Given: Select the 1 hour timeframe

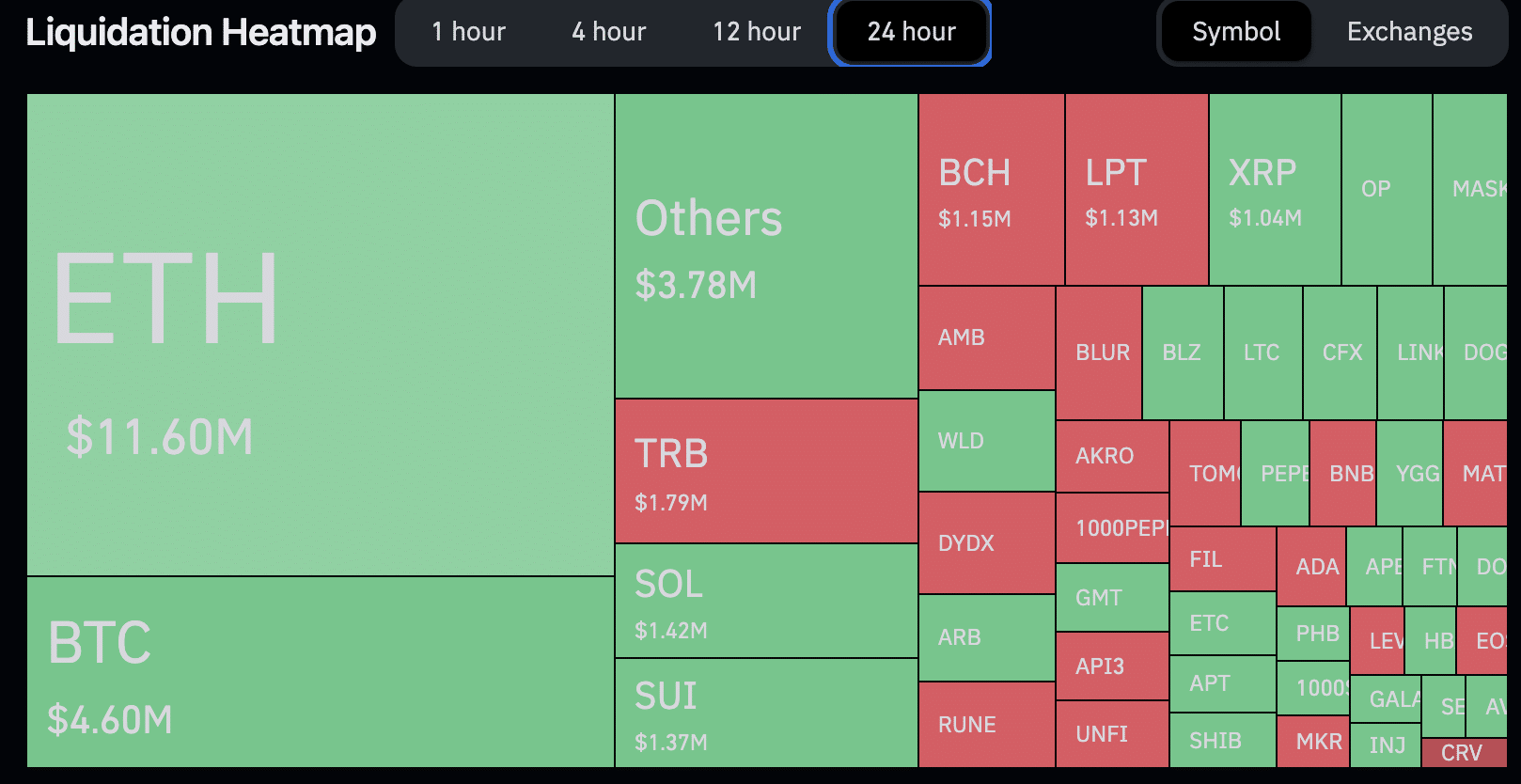Looking at the screenshot, I should tap(468, 32).
